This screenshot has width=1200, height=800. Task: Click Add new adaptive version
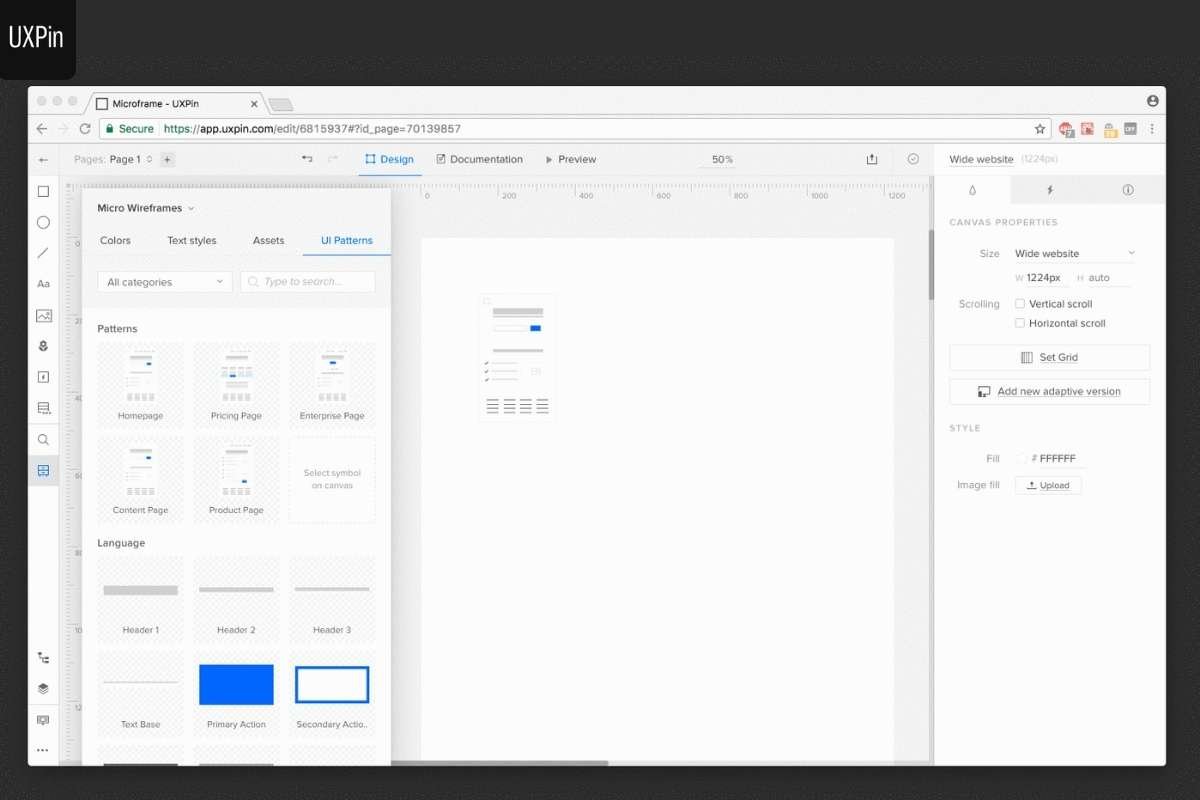1048,391
